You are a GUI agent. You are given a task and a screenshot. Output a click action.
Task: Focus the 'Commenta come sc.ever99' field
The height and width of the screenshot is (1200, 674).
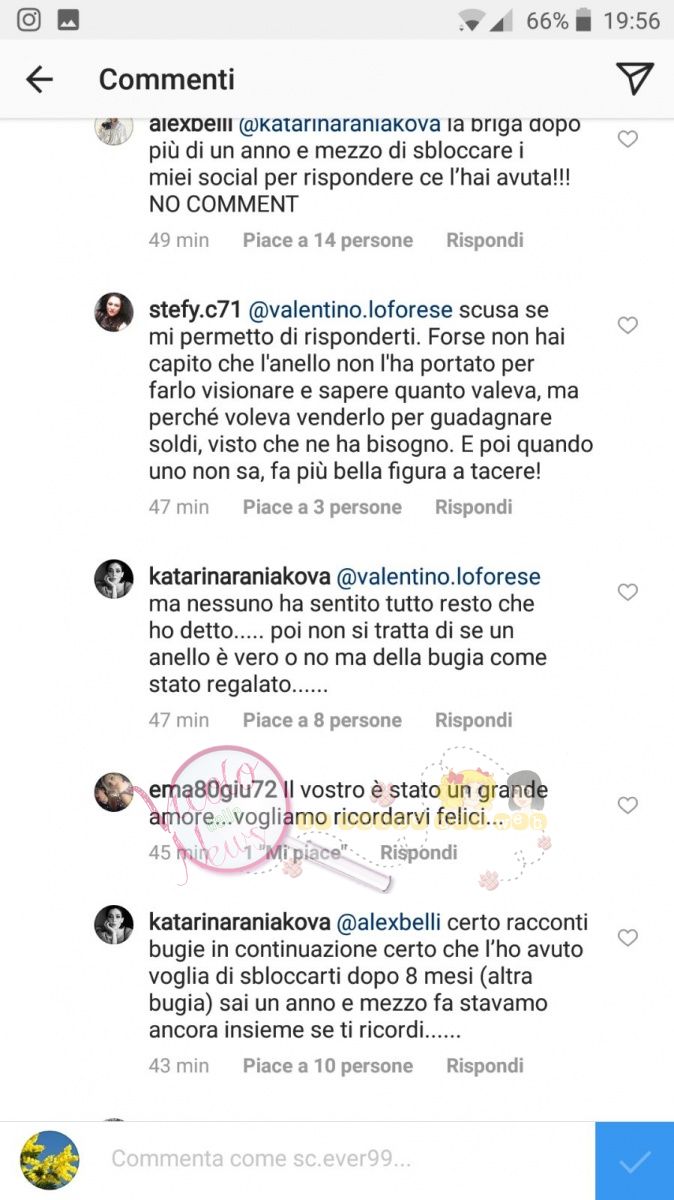(x=345, y=1159)
